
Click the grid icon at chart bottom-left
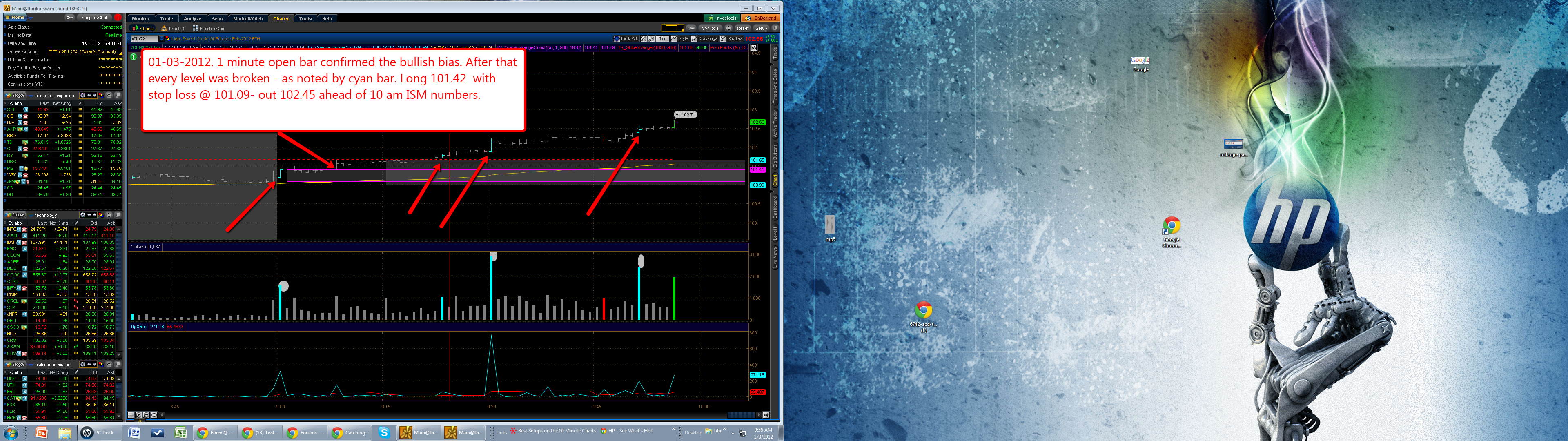coord(131,415)
